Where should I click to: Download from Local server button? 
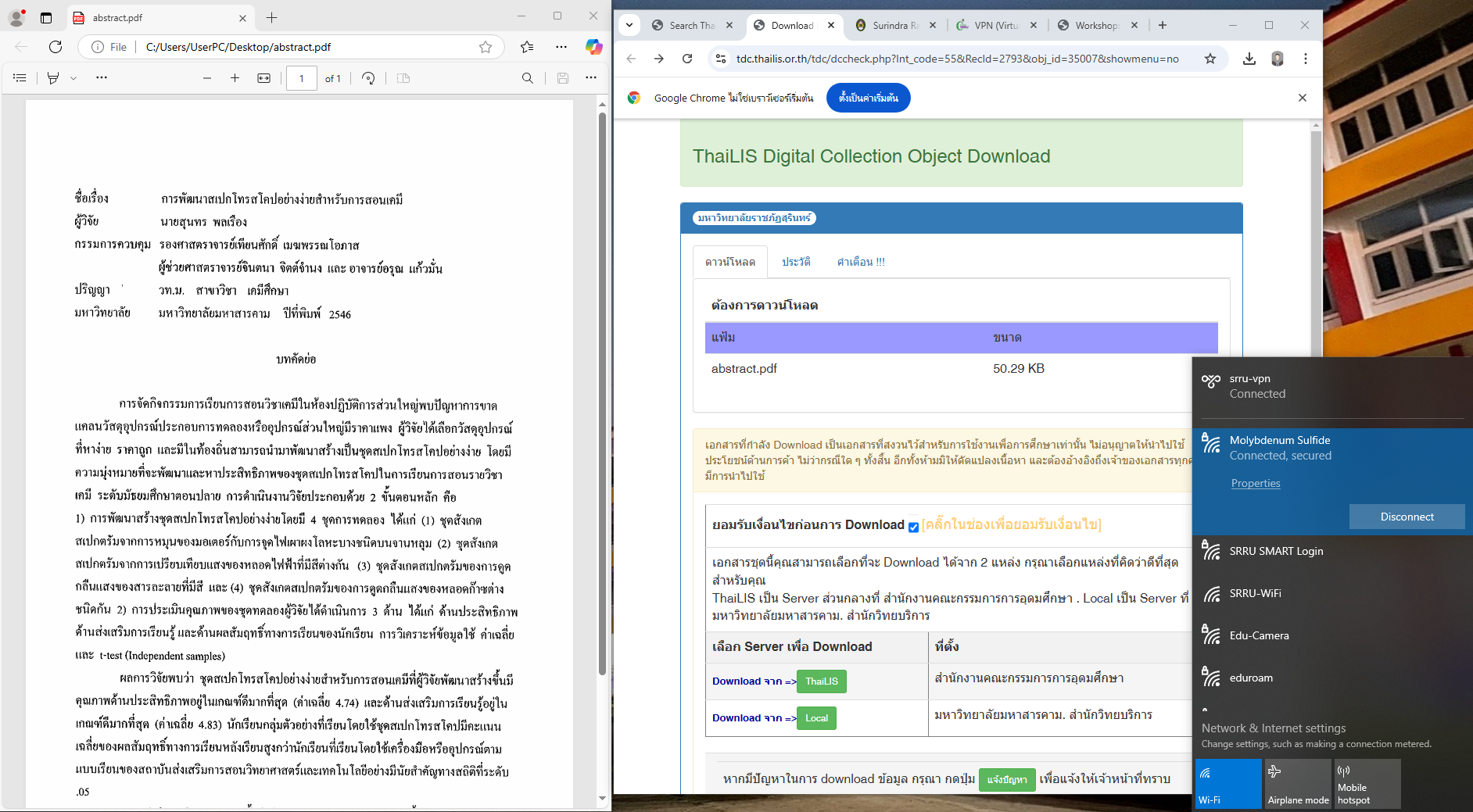[816, 718]
